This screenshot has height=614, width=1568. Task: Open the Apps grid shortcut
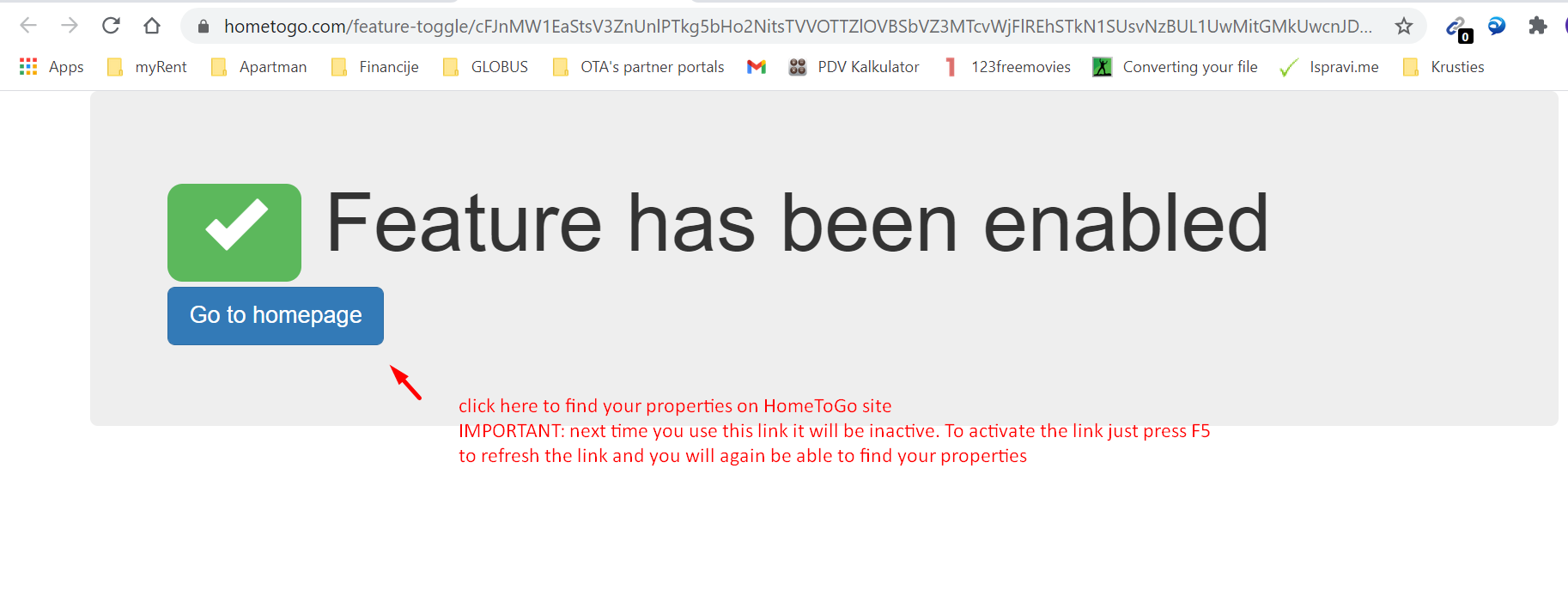coord(52,67)
